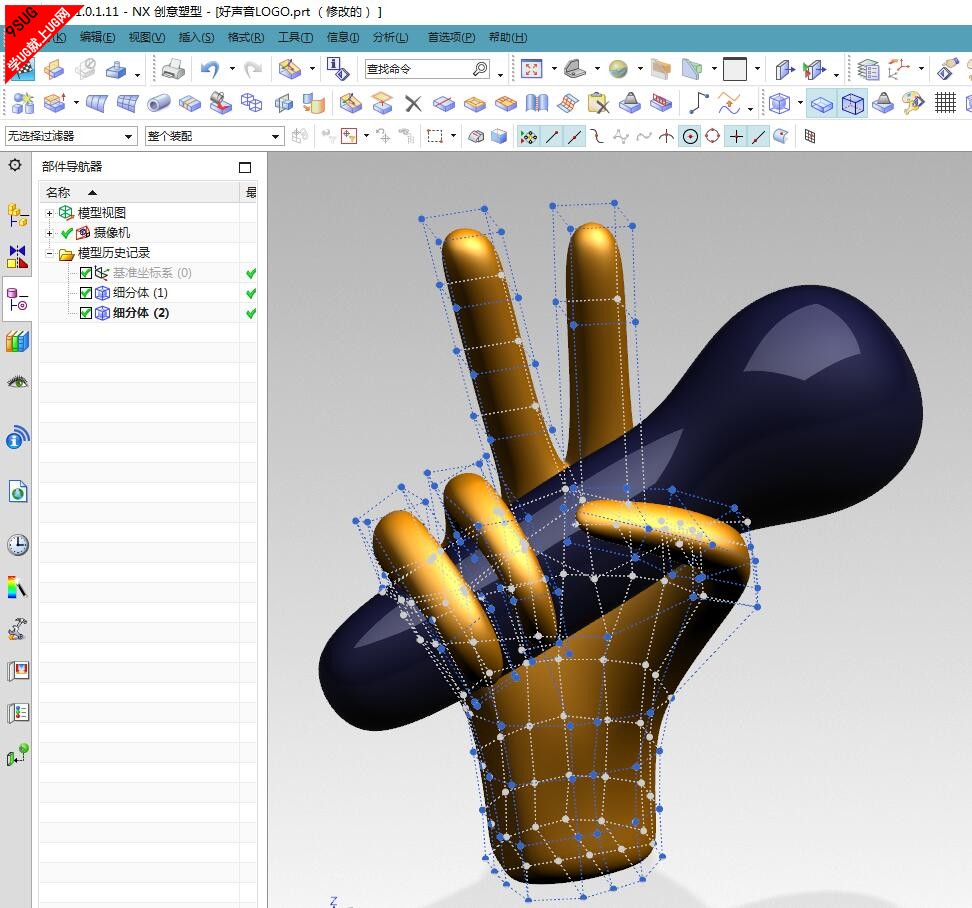
Task: Open the color gradient sidebar tab
Action: coord(17,587)
